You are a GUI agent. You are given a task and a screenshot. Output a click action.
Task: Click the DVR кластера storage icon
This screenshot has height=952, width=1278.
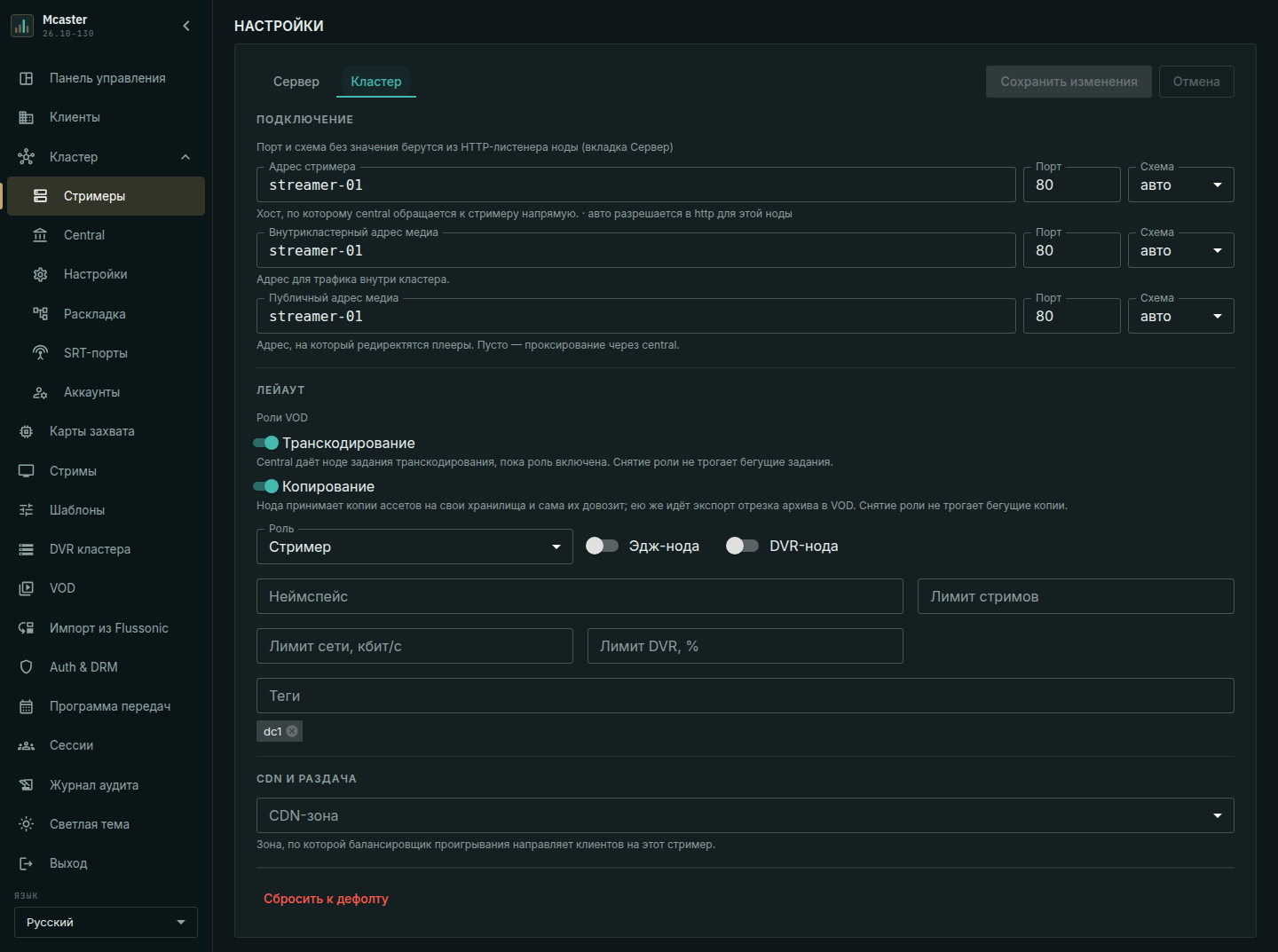coord(27,549)
